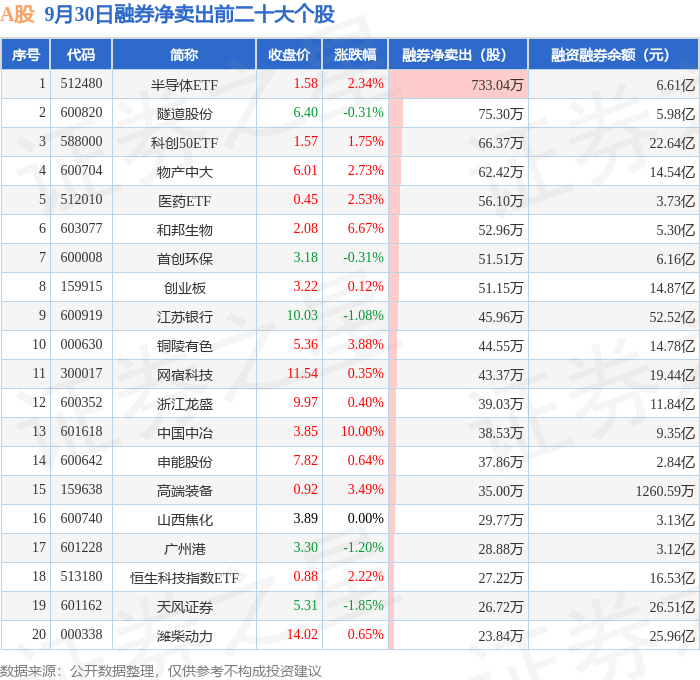Click stock name 江苏银行

coord(184,317)
